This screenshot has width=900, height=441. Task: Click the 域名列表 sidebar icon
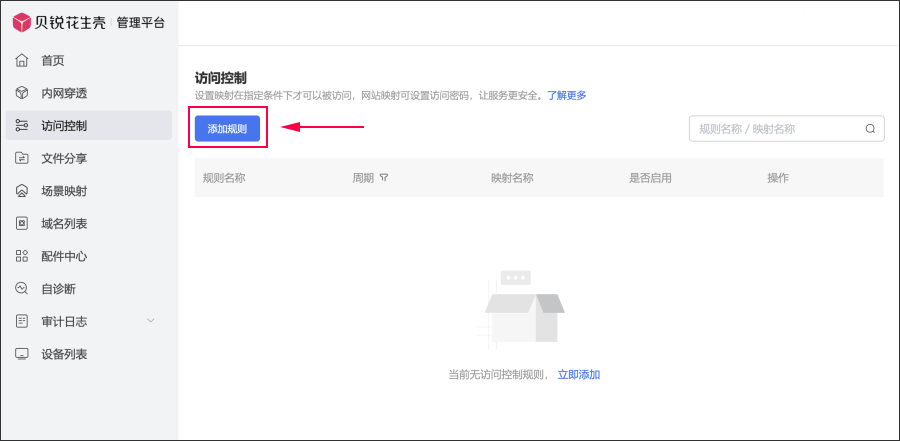(x=22, y=224)
